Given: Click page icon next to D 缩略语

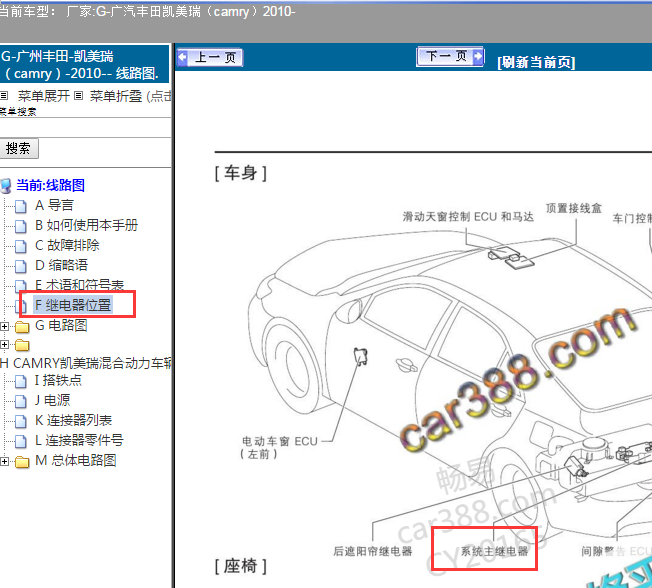Looking at the screenshot, I should click(20, 266).
